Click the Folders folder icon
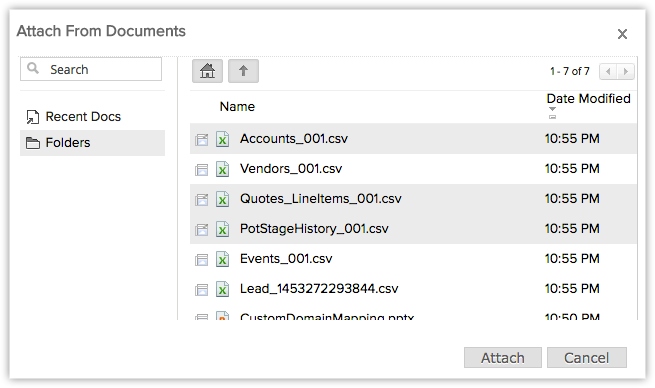The image size is (655, 388). [x=33, y=143]
